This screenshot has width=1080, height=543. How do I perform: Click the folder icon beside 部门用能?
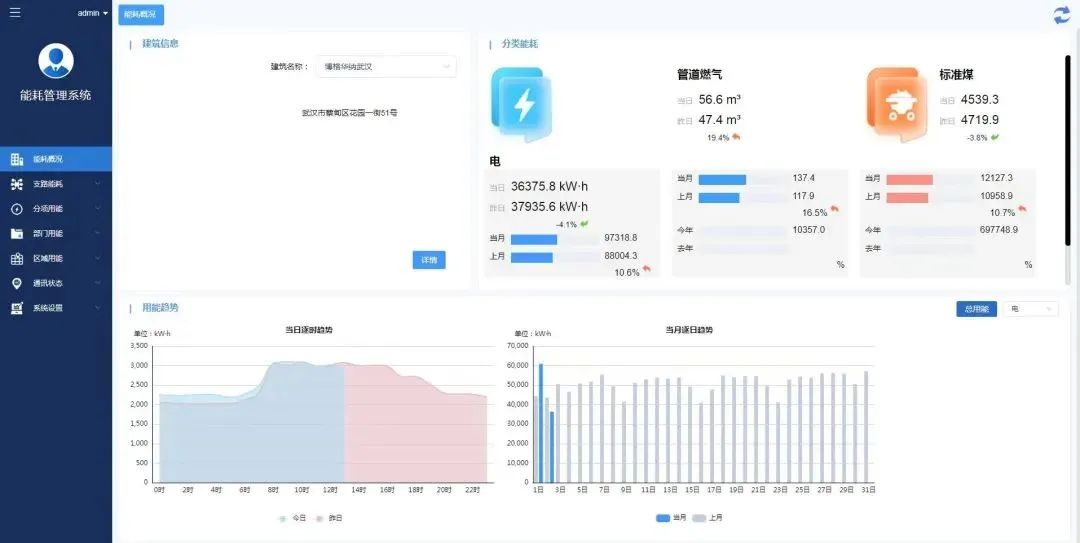pyautogui.click(x=17, y=234)
